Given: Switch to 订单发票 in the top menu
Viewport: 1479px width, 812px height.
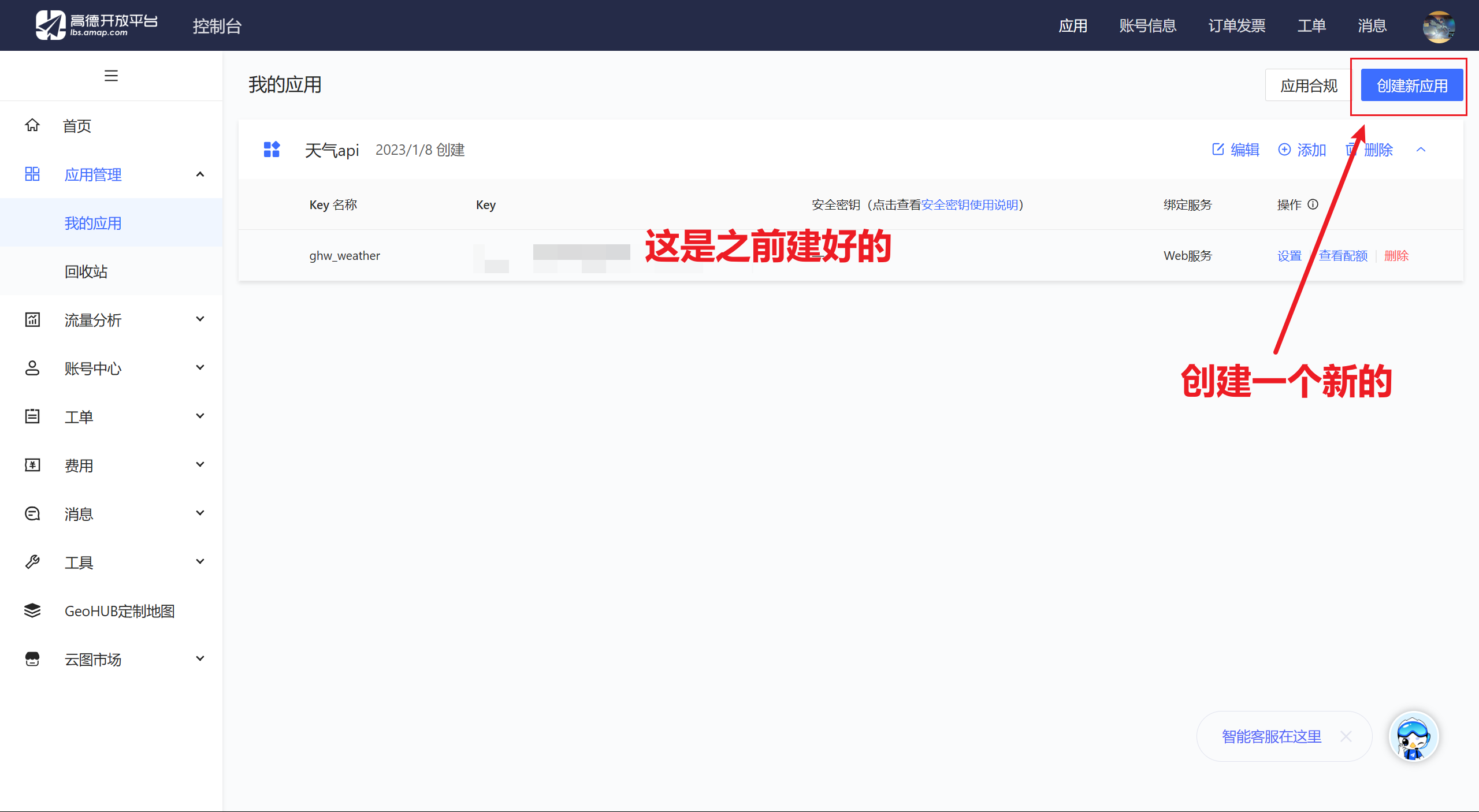Looking at the screenshot, I should coord(1236,25).
